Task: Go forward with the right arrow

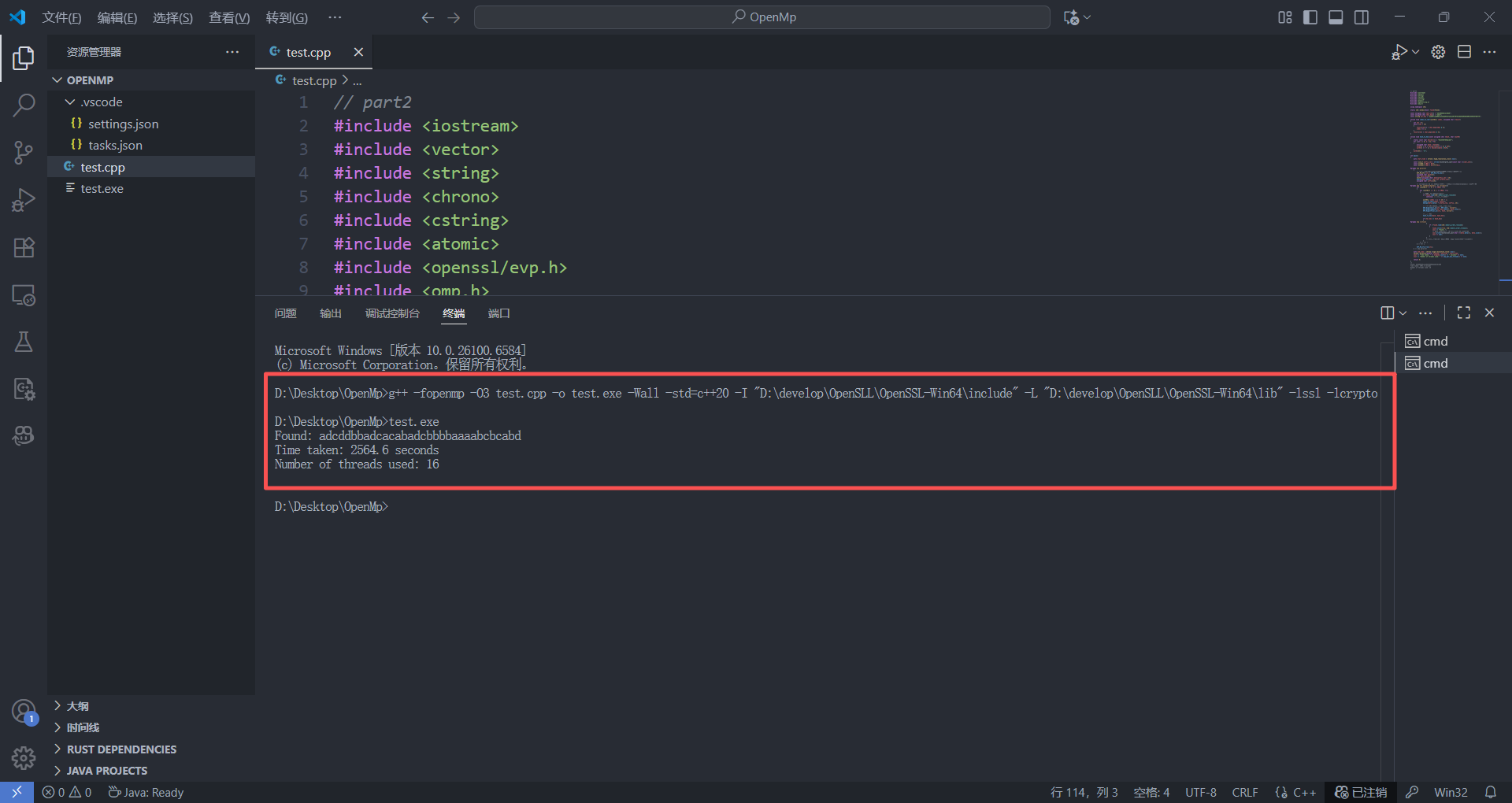Action: click(x=454, y=17)
